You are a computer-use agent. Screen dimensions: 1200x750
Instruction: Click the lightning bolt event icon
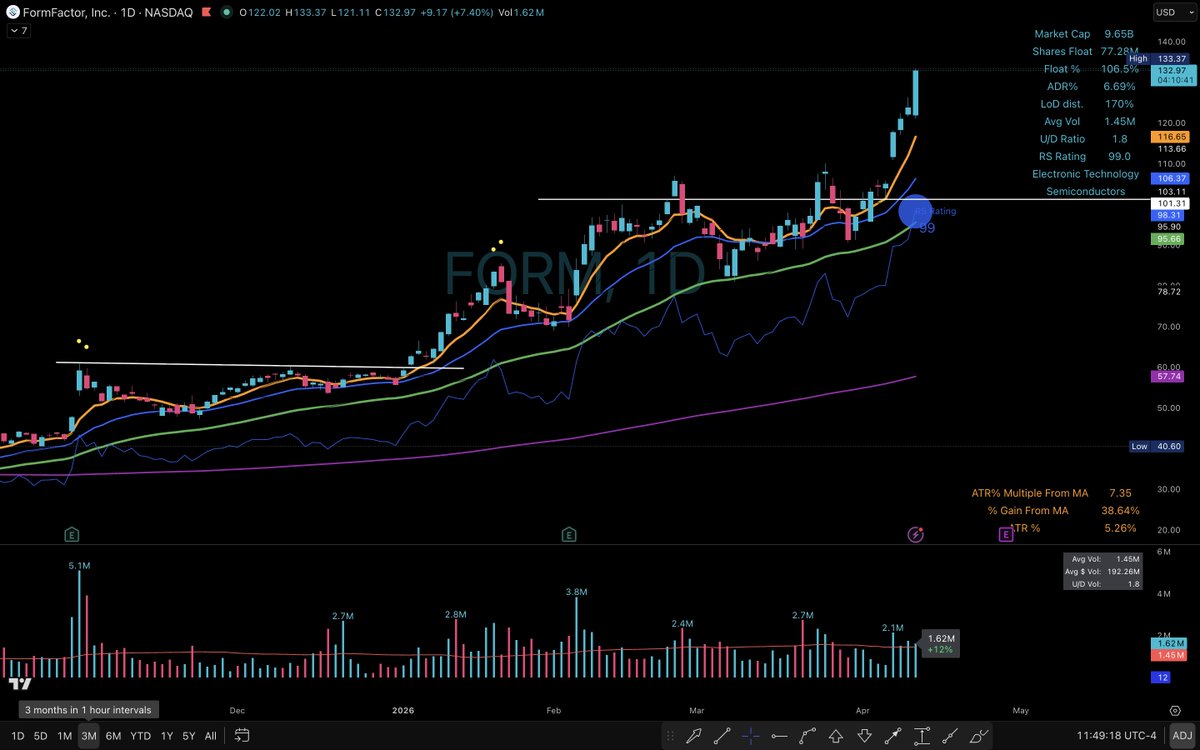coord(915,535)
